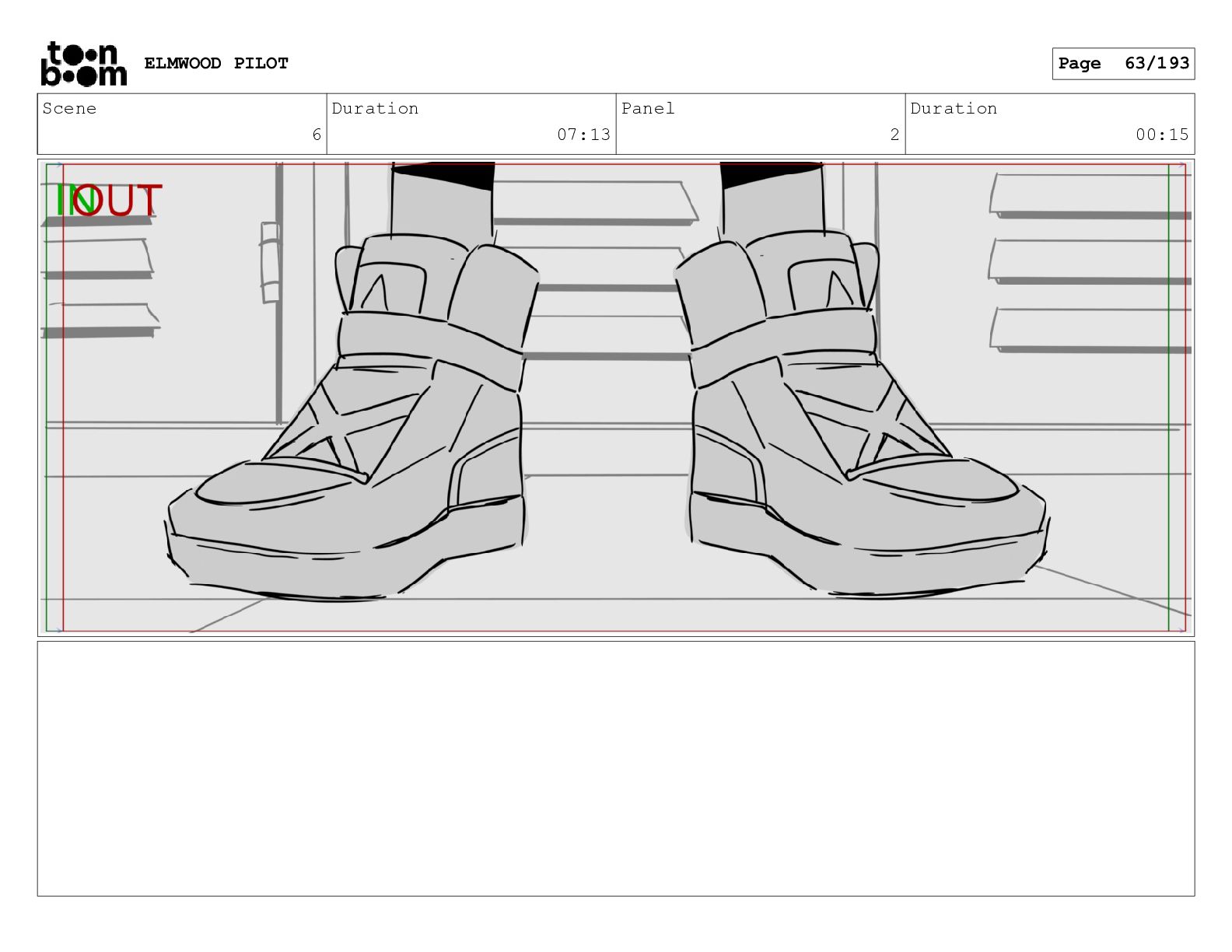
Task: Click the 'Panel' header label
Action: (648, 109)
